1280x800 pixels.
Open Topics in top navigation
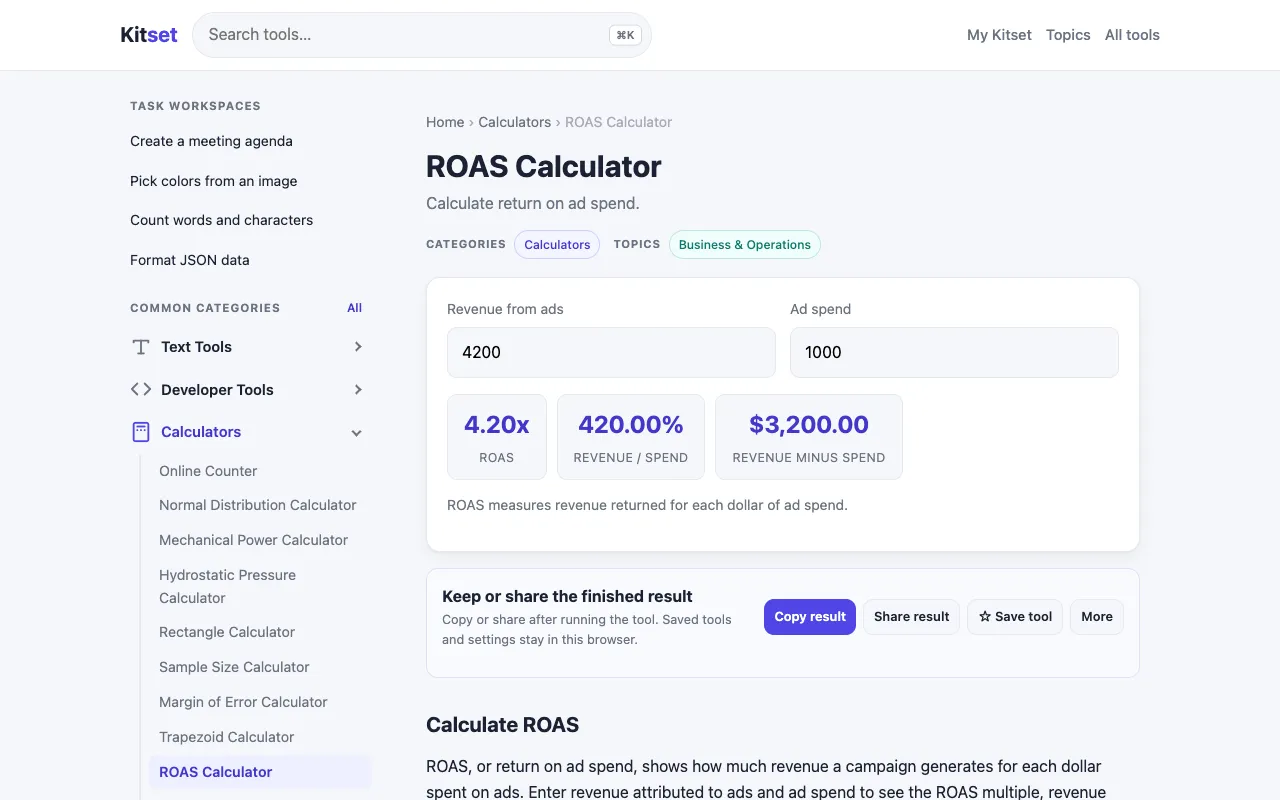(x=1068, y=35)
